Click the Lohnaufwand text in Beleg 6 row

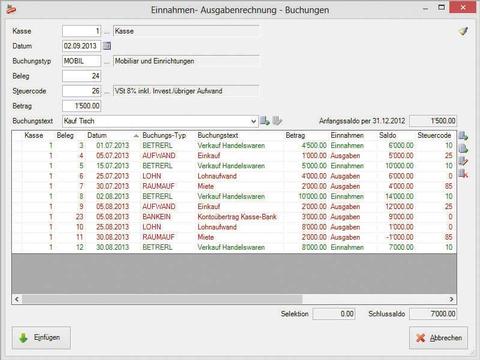tap(217, 176)
